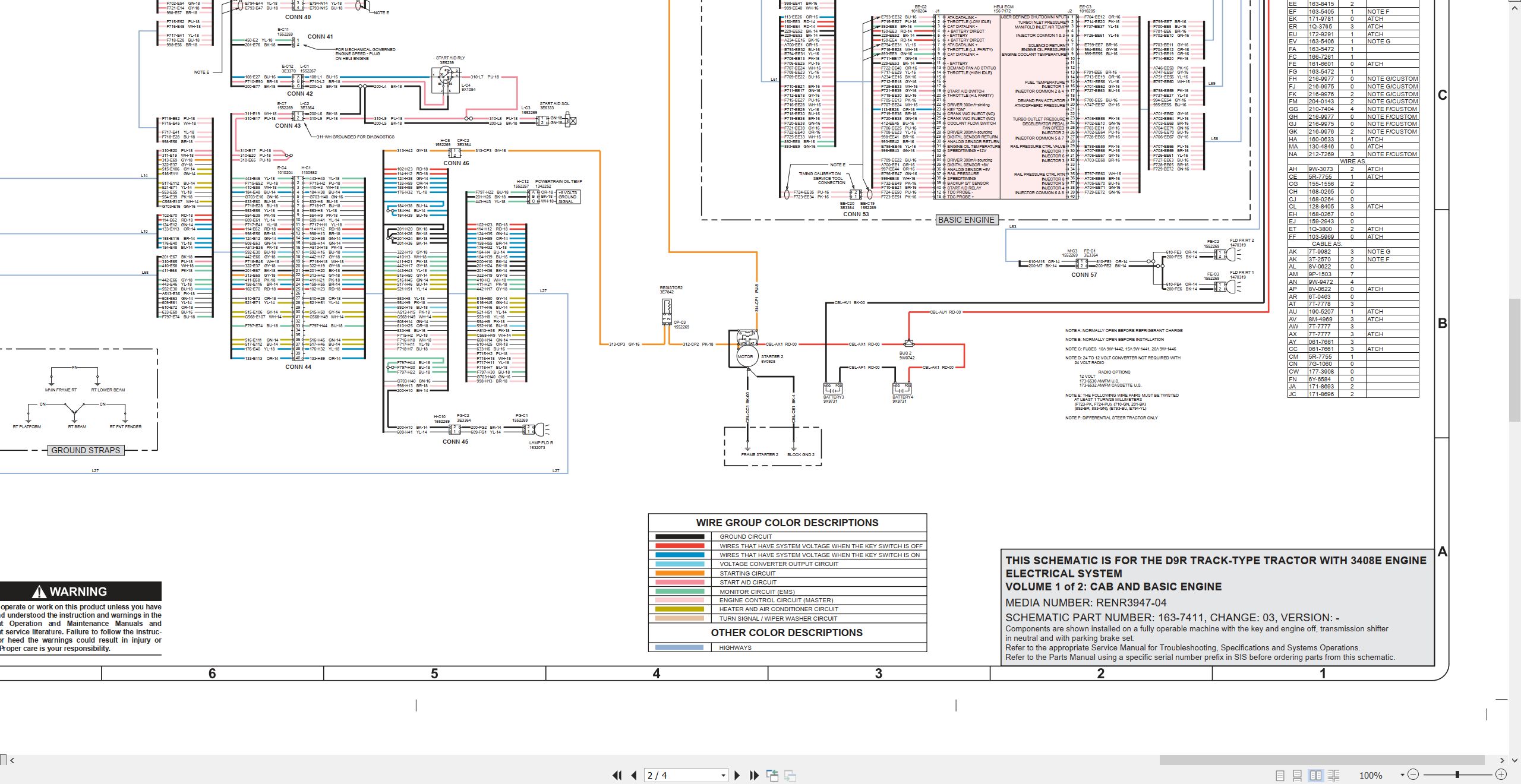The width and height of the screenshot is (1521, 784).
Task: Click the CABLE AS. table section header
Action: [1327, 244]
